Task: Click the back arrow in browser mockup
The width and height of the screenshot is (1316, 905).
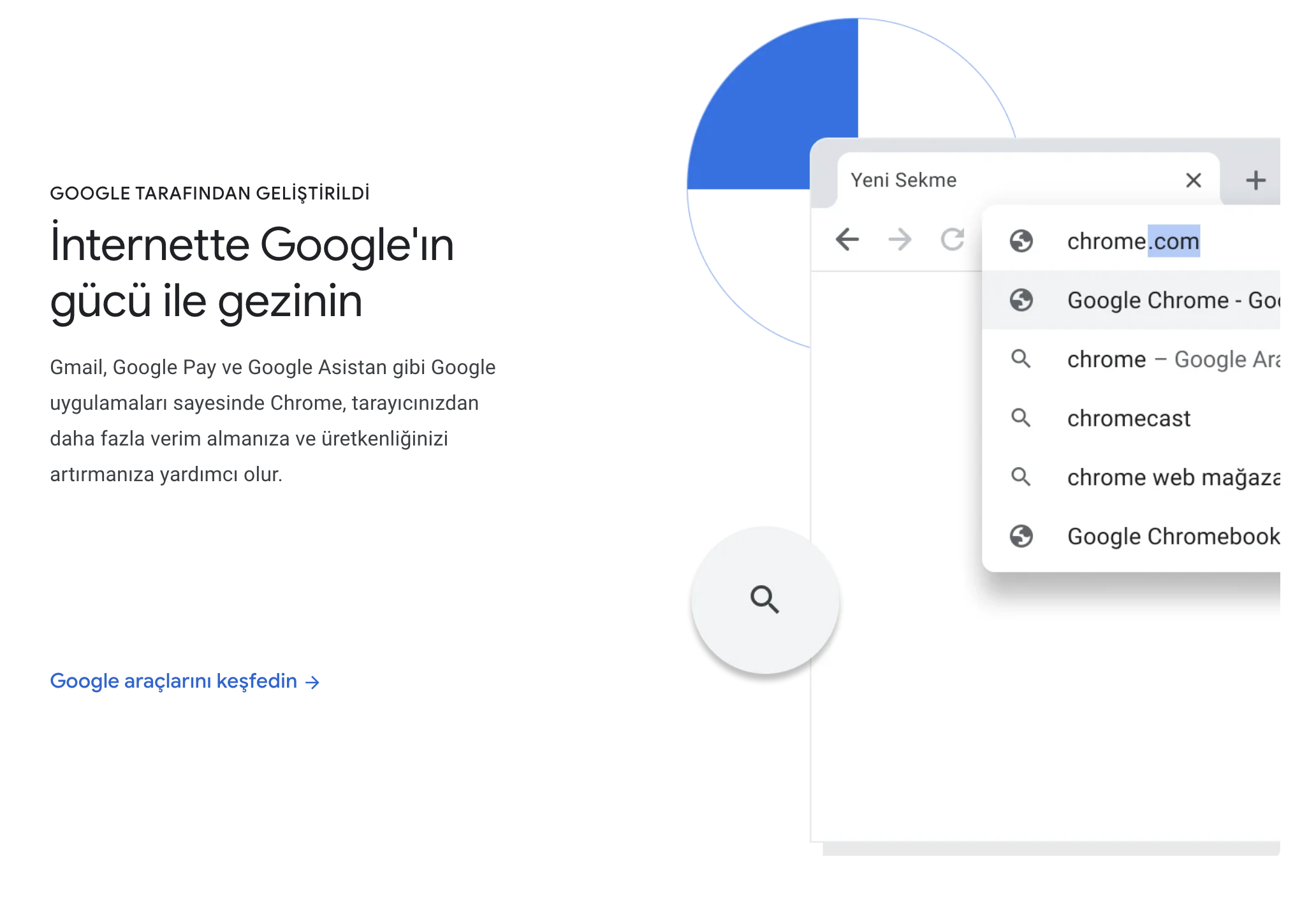Action: coord(847,240)
